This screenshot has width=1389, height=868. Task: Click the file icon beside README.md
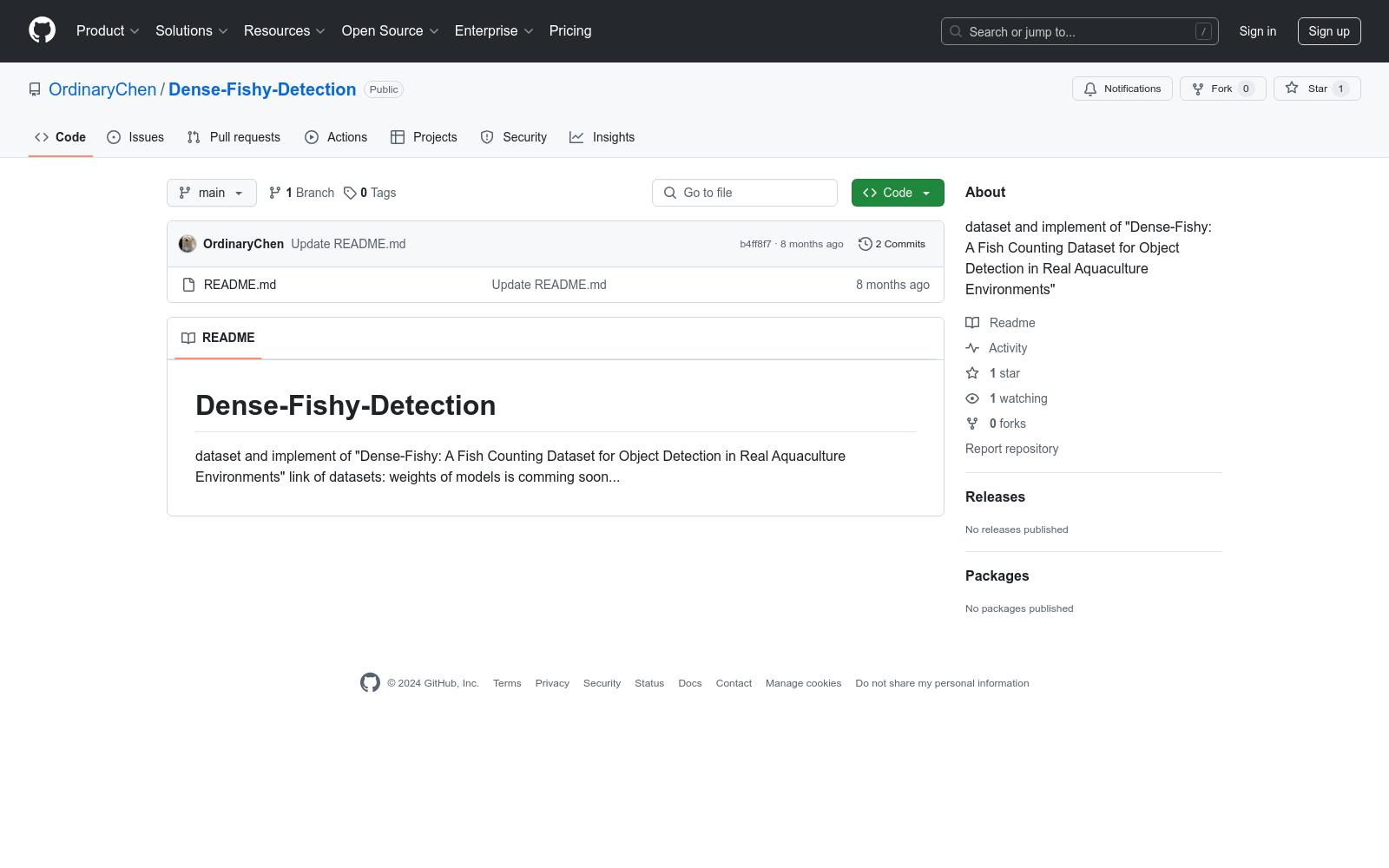[188, 285]
